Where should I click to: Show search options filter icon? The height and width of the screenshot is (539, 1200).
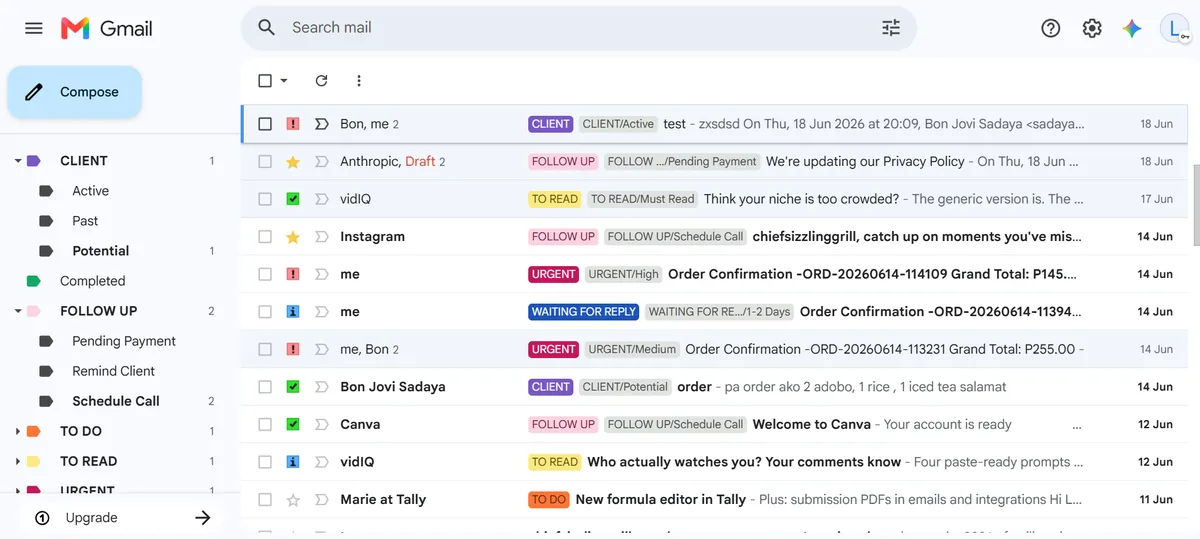pos(891,28)
